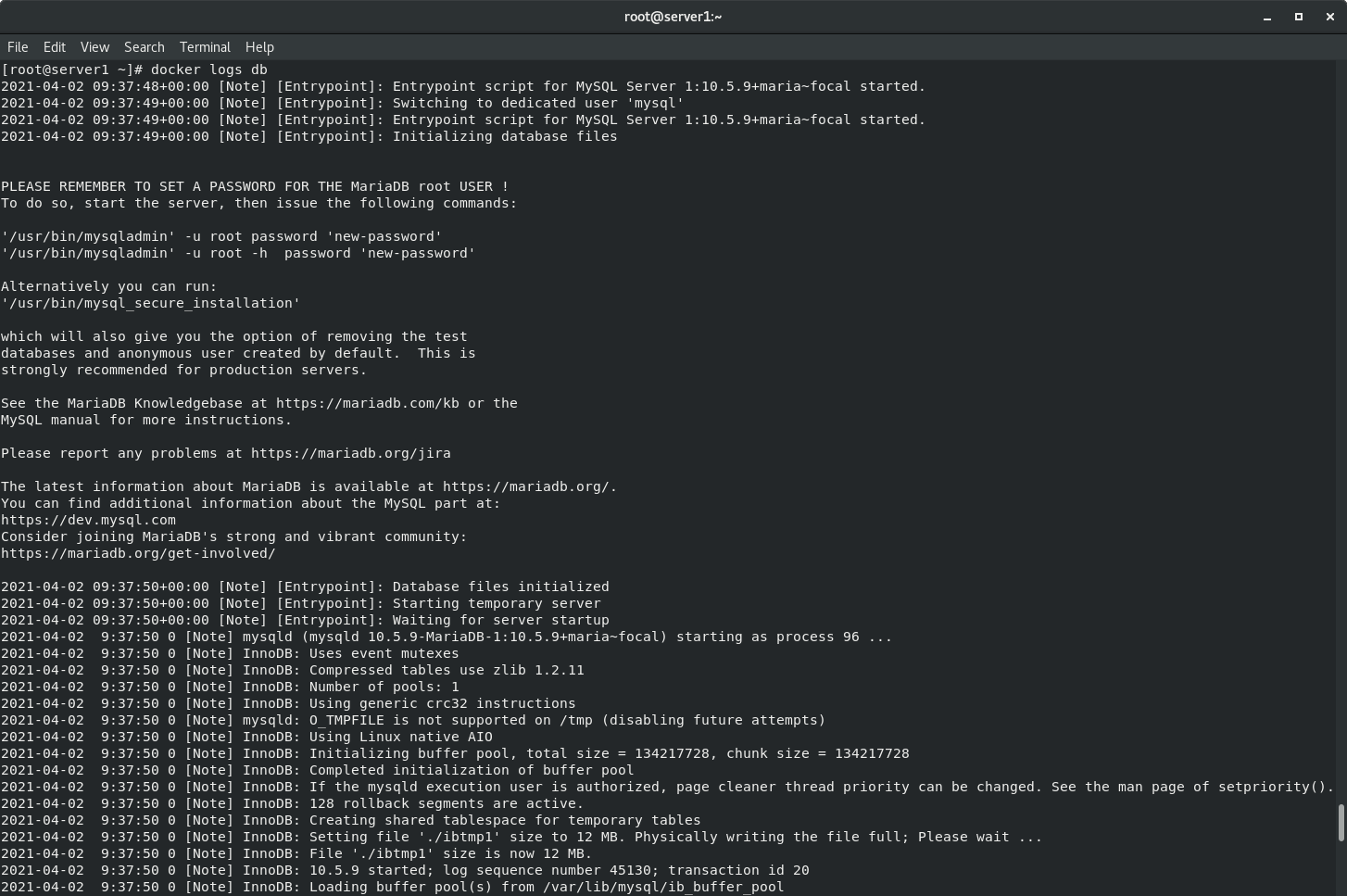Click 'Database files initialized' log line
This screenshot has height=896, width=1347.
tap(306, 587)
